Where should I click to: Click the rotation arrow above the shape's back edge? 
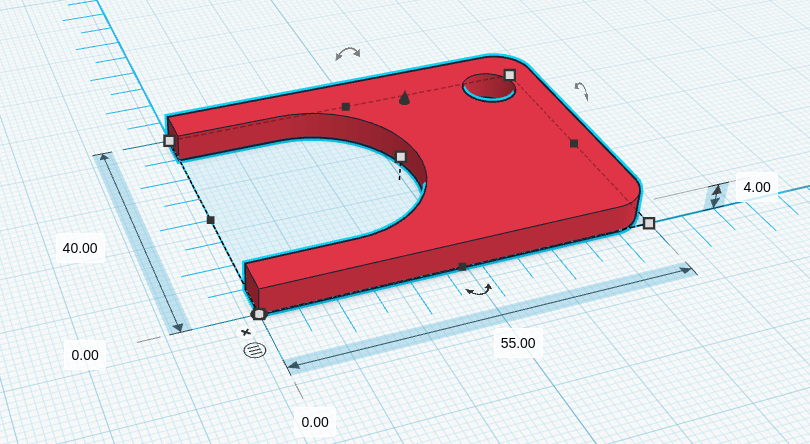coord(348,53)
